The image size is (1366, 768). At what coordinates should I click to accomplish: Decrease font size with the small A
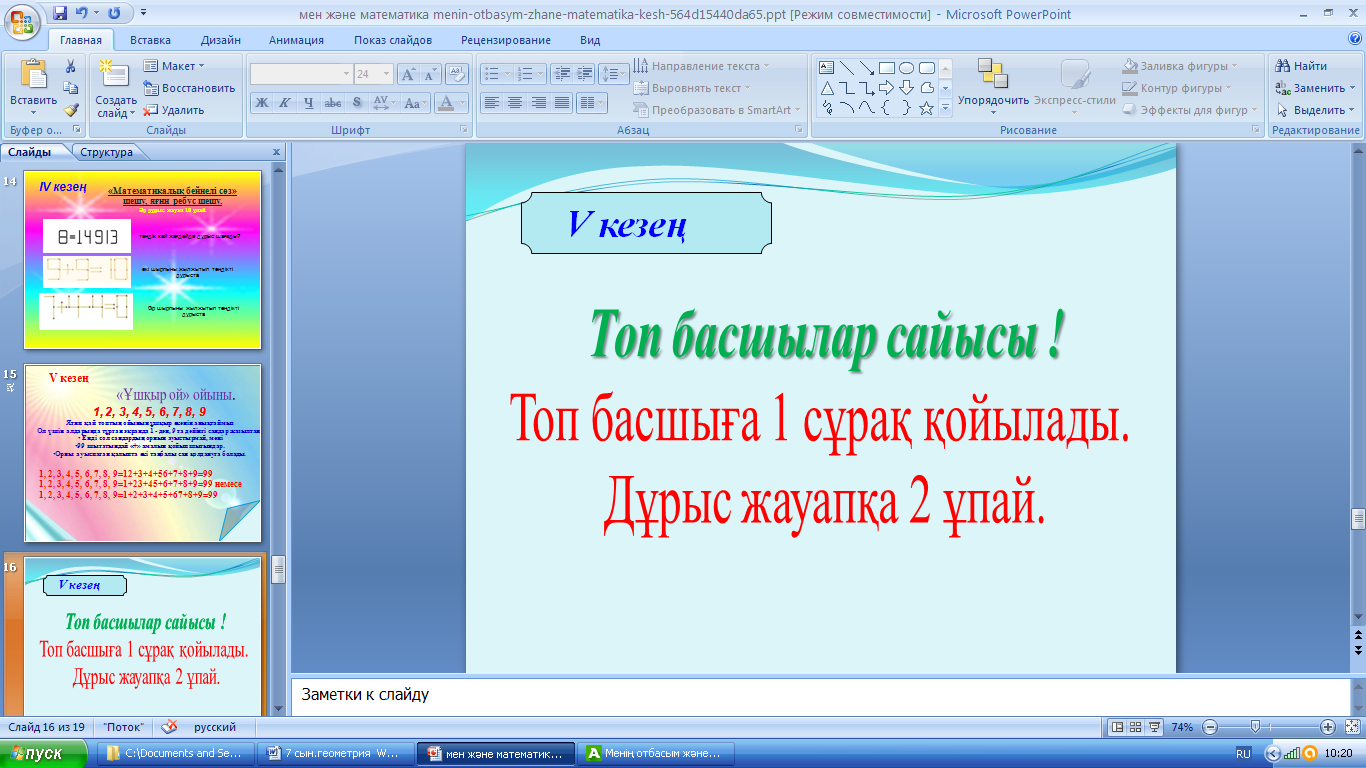[x=430, y=74]
